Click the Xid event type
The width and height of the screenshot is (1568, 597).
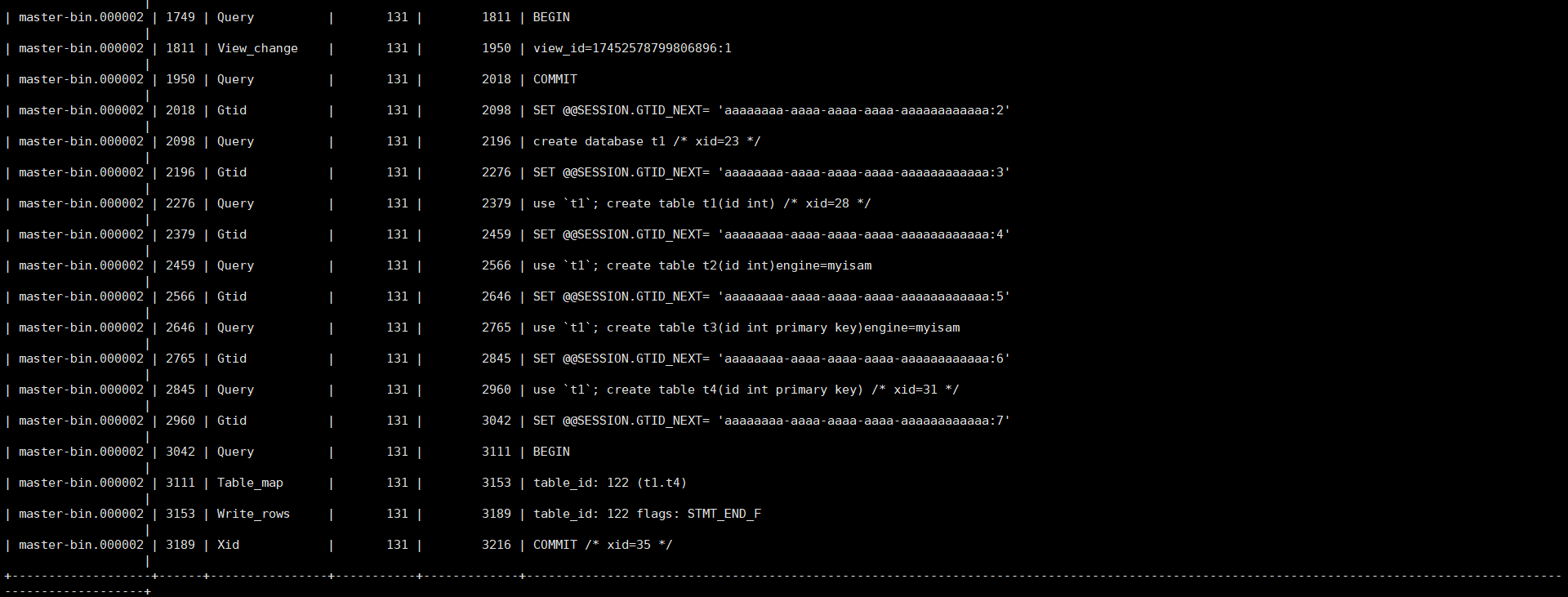pyautogui.click(x=228, y=545)
